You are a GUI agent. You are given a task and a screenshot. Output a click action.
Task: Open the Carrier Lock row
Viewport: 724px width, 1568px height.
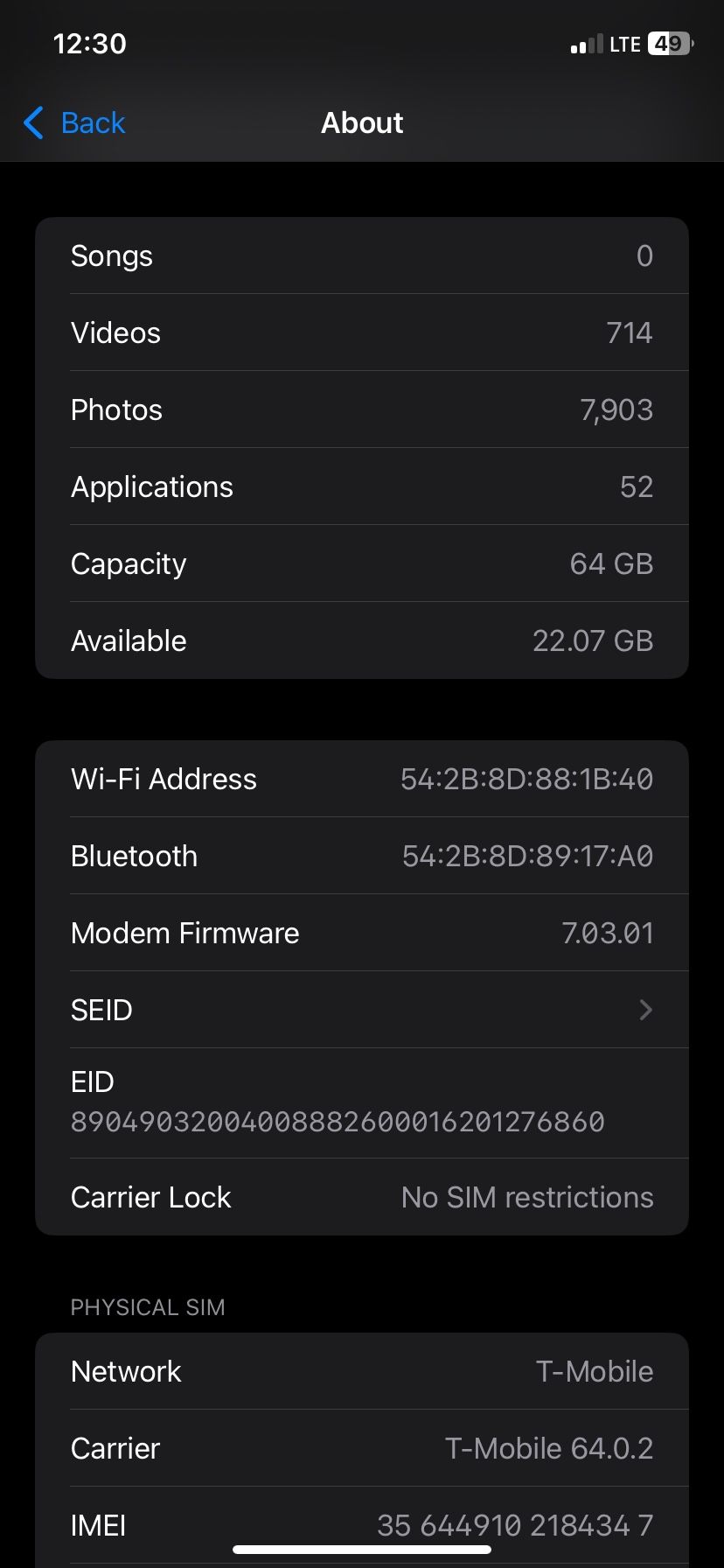point(362,1198)
